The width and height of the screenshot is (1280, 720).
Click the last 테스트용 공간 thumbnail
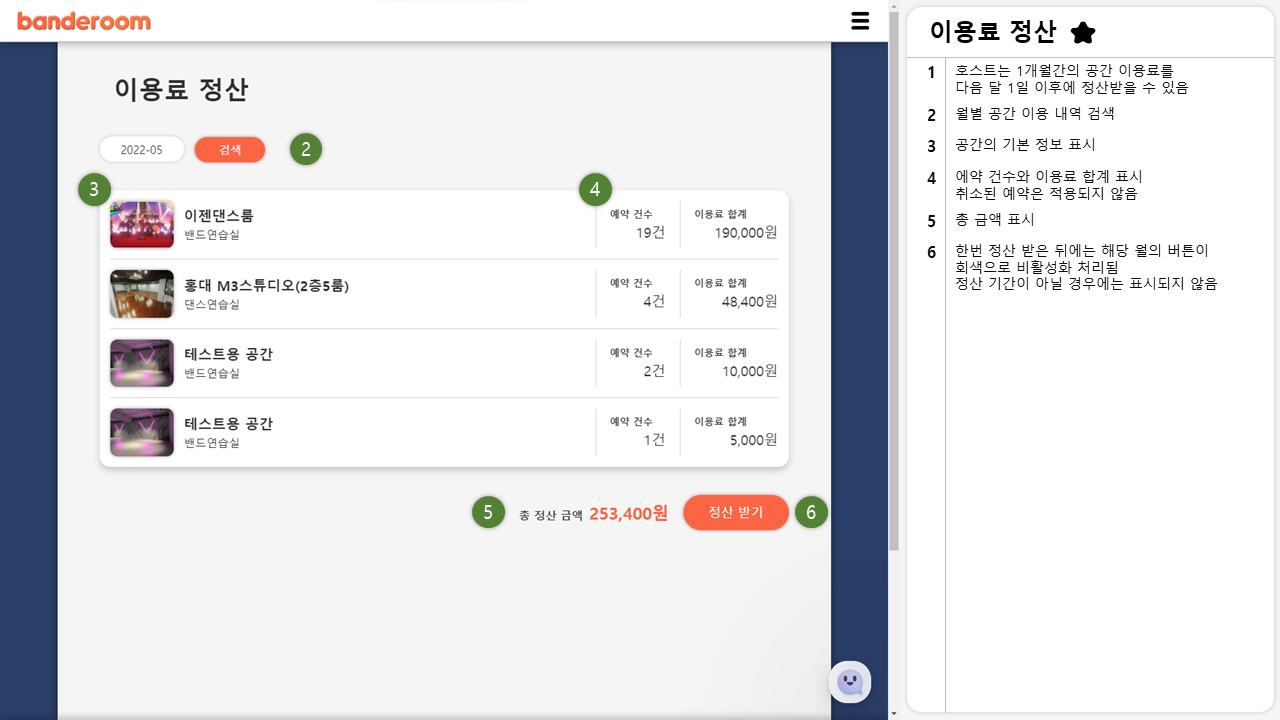point(141,431)
